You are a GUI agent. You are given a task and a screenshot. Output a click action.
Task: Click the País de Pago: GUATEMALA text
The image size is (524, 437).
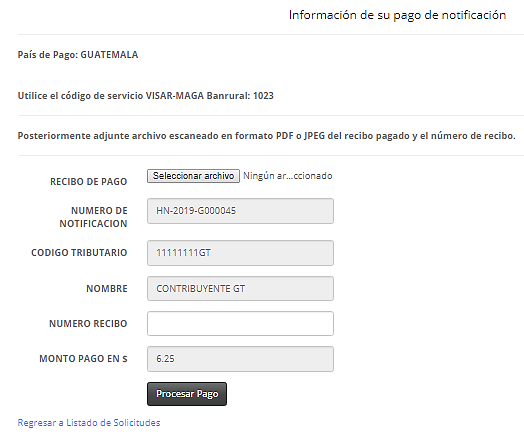pyautogui.click(x=78, y=54)
